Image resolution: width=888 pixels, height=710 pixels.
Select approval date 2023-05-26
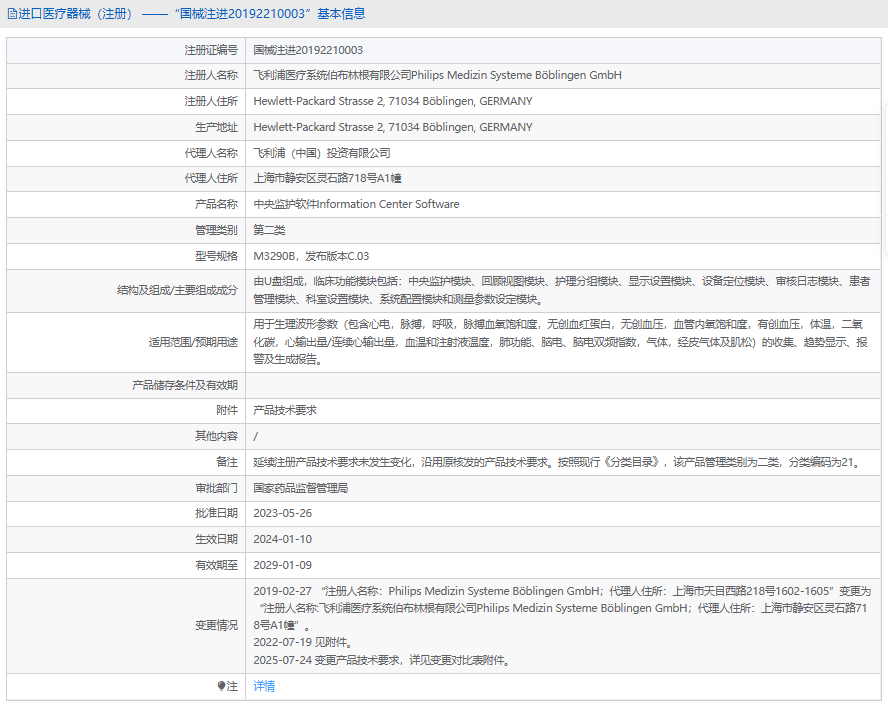283,514
